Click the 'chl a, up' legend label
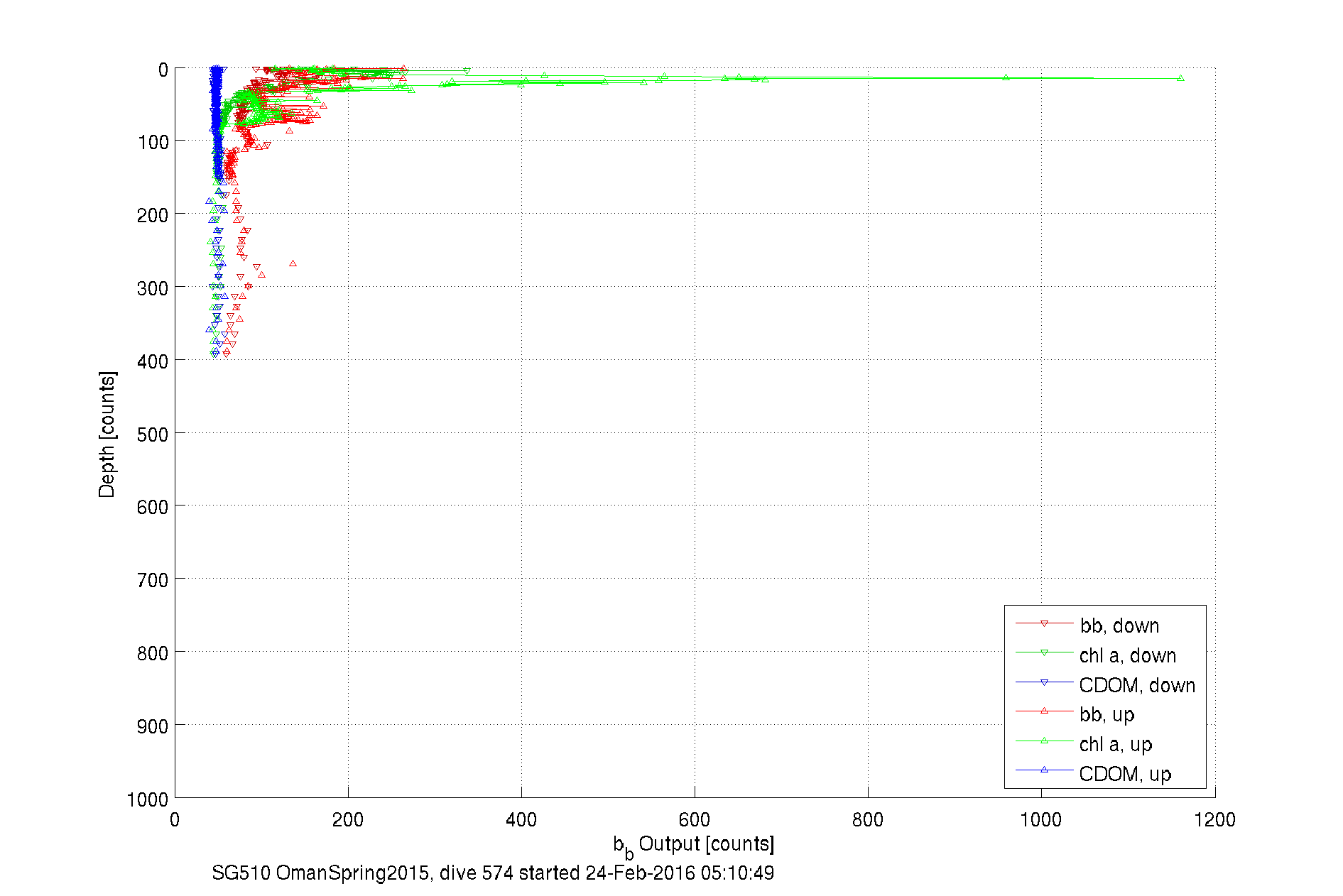This screenshot has height=896, width=1343. pyautogui.click(x=1115, y=744)
